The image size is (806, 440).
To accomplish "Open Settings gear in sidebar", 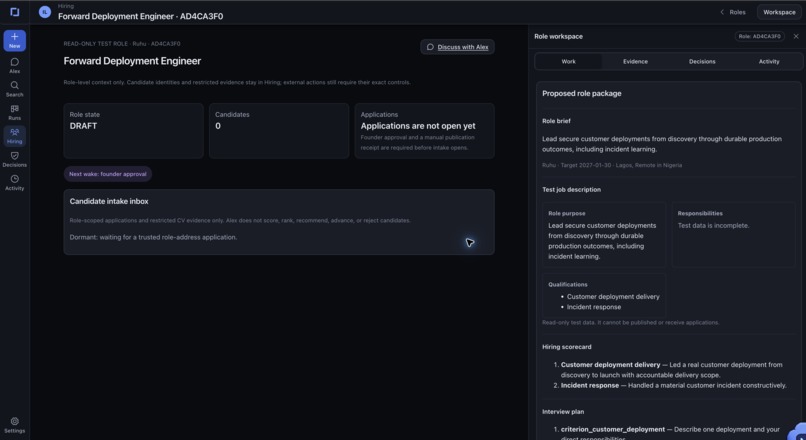I will pyautogui.click(x=14, y=425).
